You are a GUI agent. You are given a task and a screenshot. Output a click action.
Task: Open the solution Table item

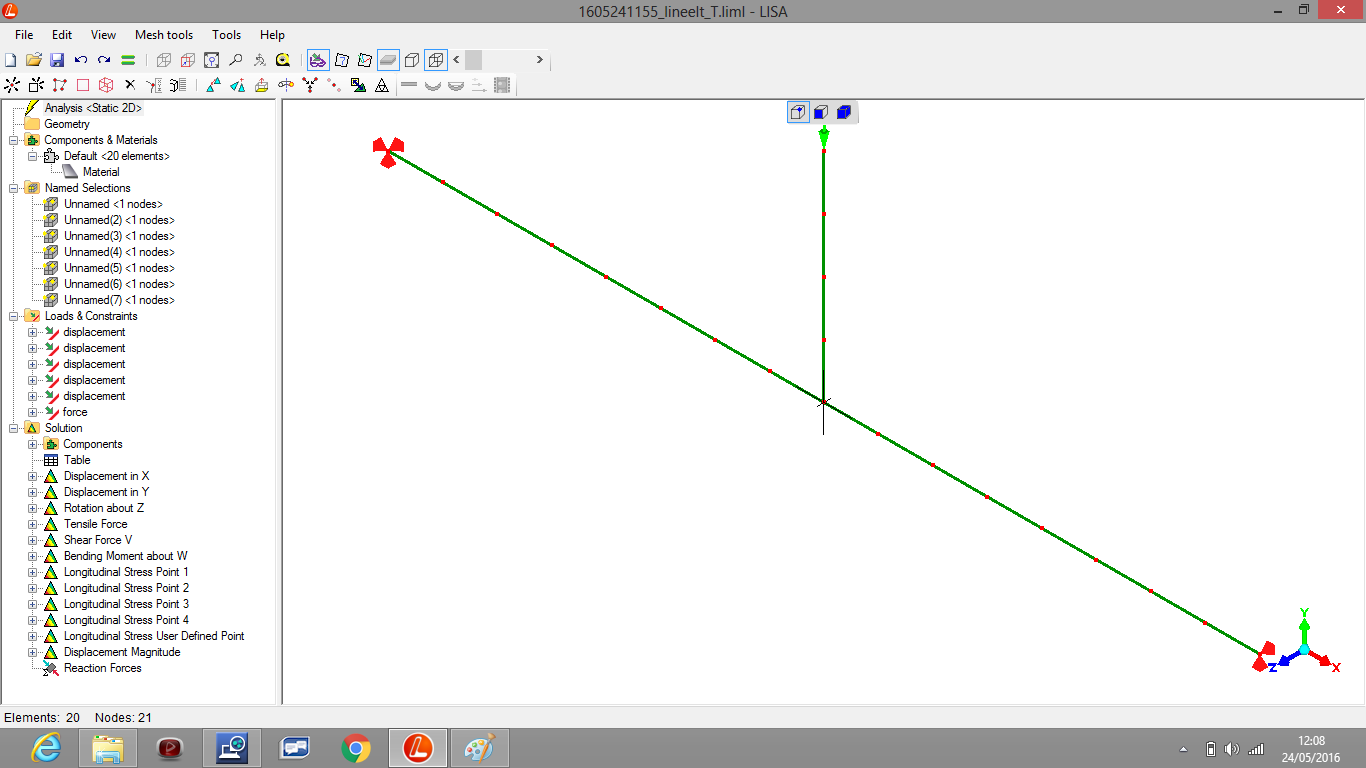coord(77,460)
